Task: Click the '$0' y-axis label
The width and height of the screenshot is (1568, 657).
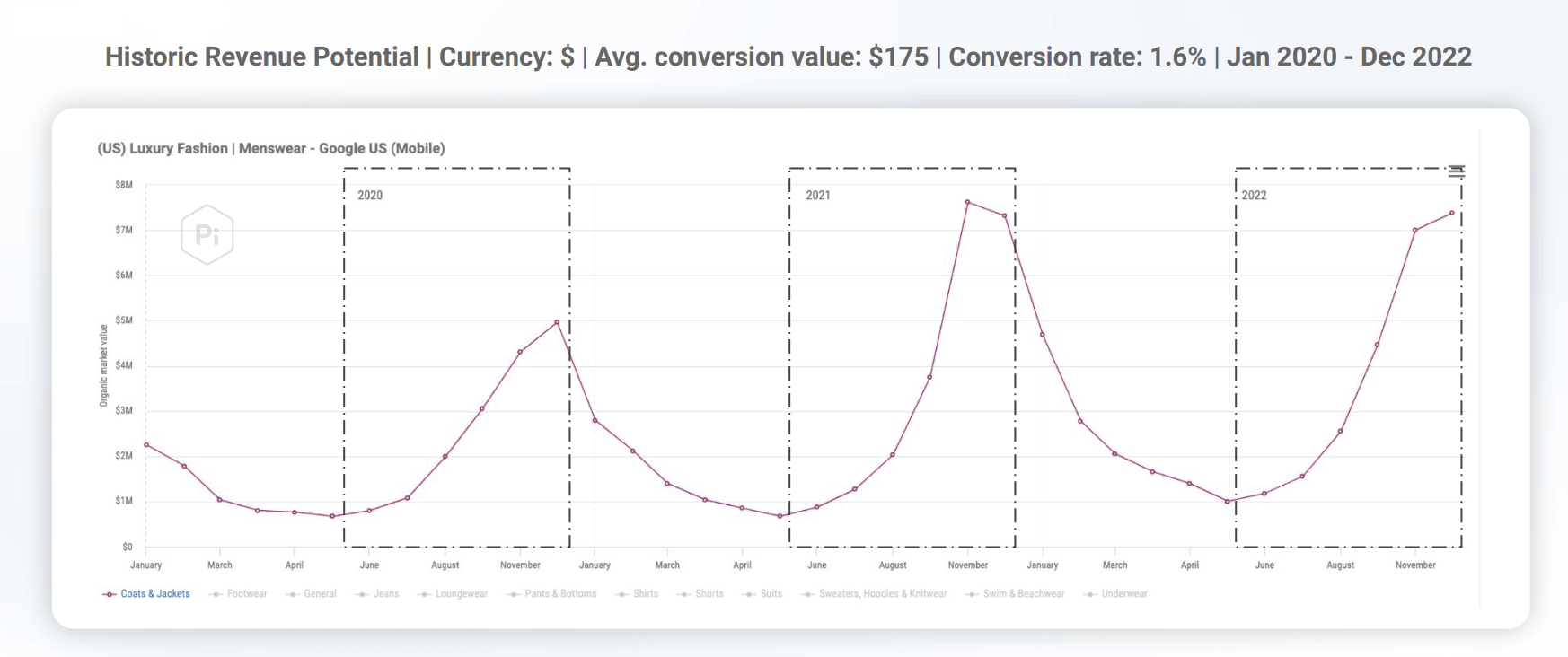Action: pos(128,547)
